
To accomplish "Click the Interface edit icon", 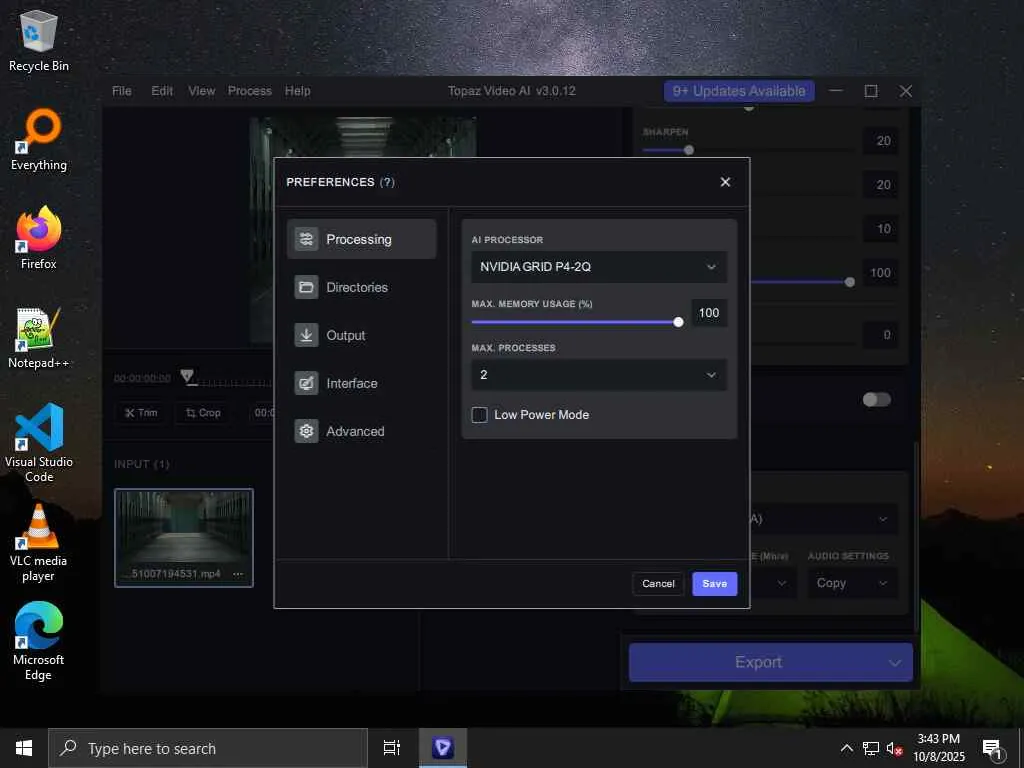I will pyautogui.click(x=306, y=383).
